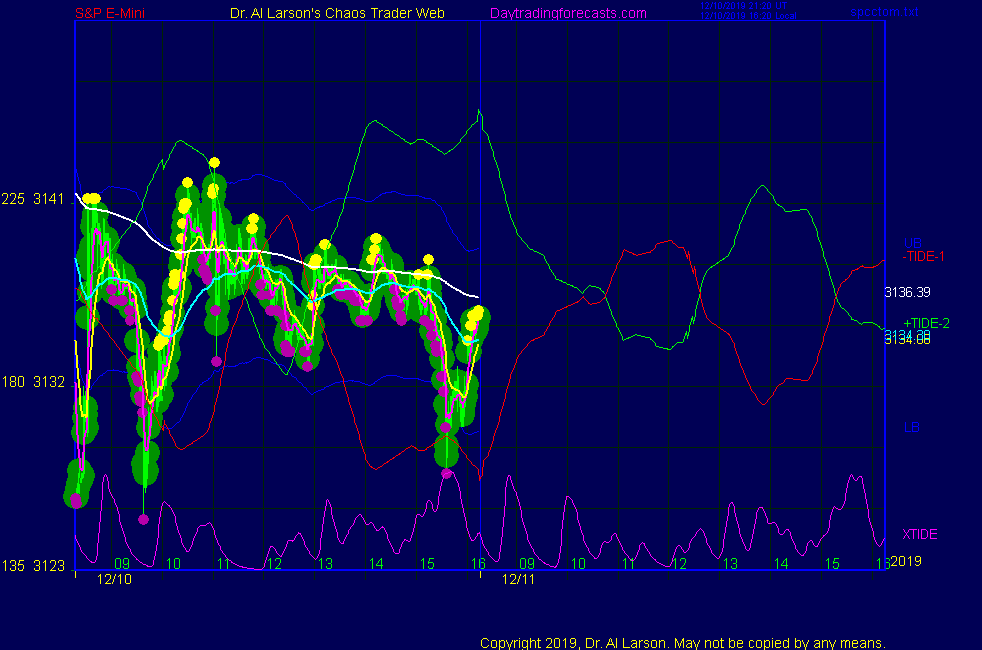Click the 3136.39 white price readout
Image resolution: width=982 pixels, height=650 pixels.
coord(908,293)
